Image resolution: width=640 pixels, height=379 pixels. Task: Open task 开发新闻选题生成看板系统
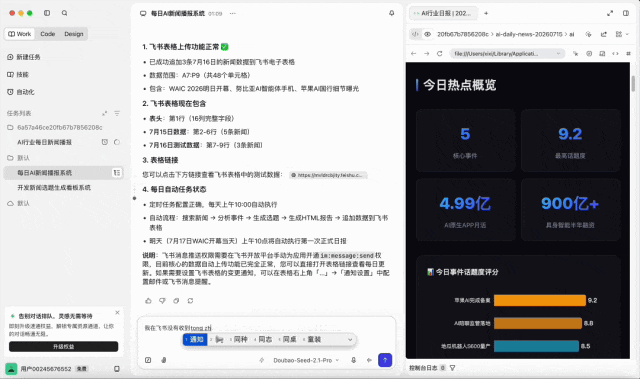click(54, 188)
